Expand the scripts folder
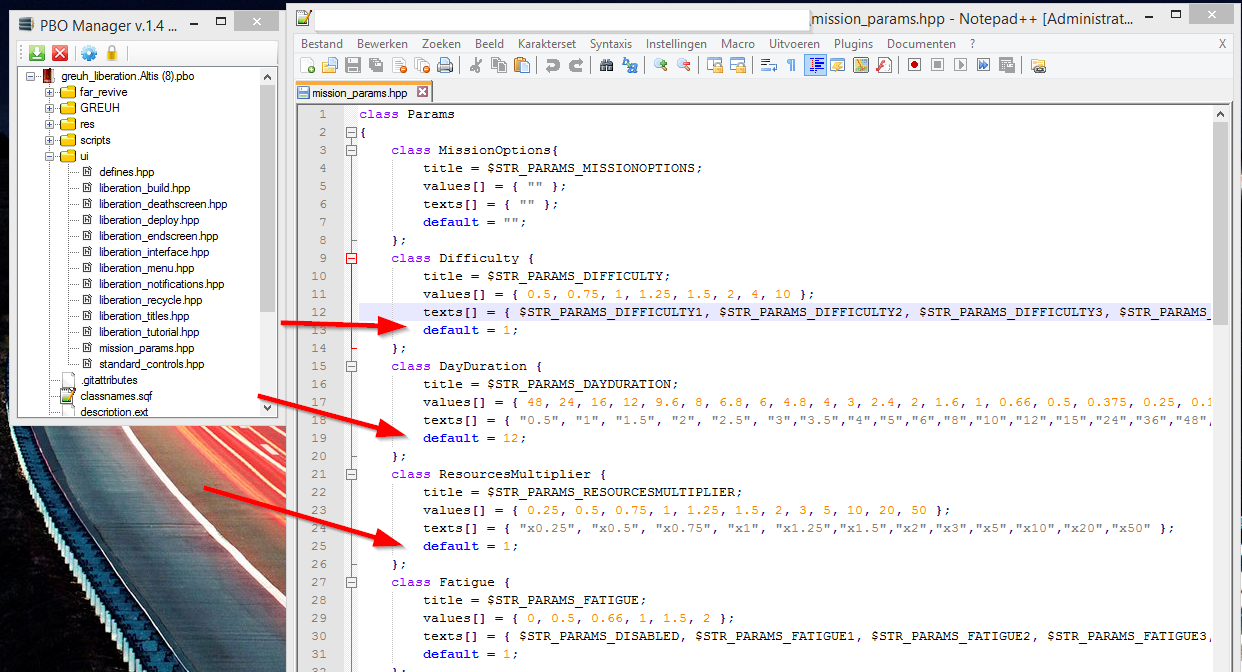Screen dimensions: 1242x672 49,140
